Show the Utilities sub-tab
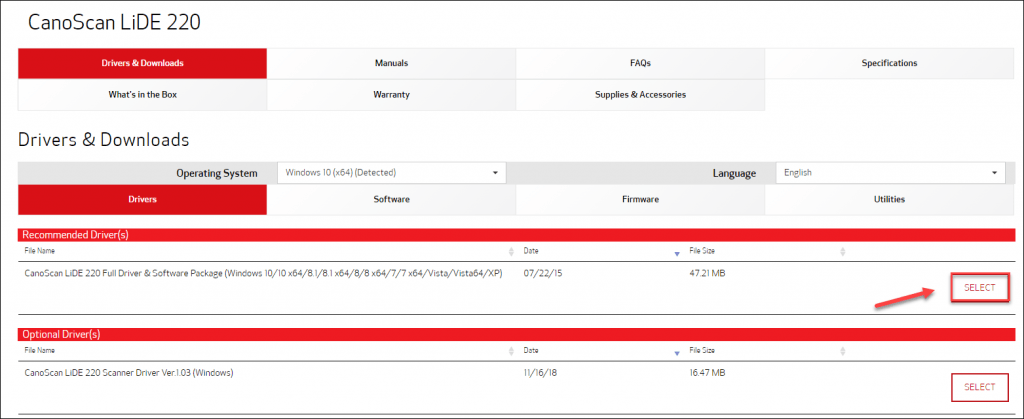Screen dimensions: 1024x419 coord(889,200)
